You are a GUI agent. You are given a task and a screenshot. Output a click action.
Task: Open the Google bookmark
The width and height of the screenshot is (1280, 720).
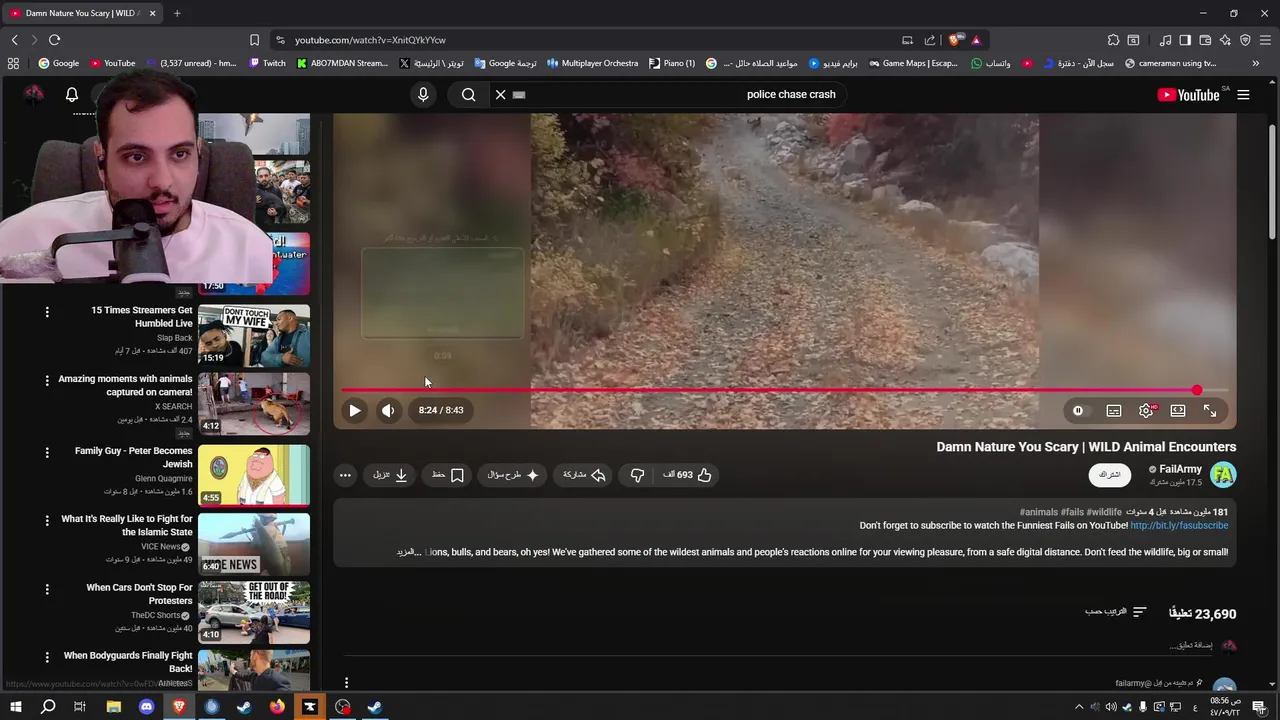pos(58,63)
